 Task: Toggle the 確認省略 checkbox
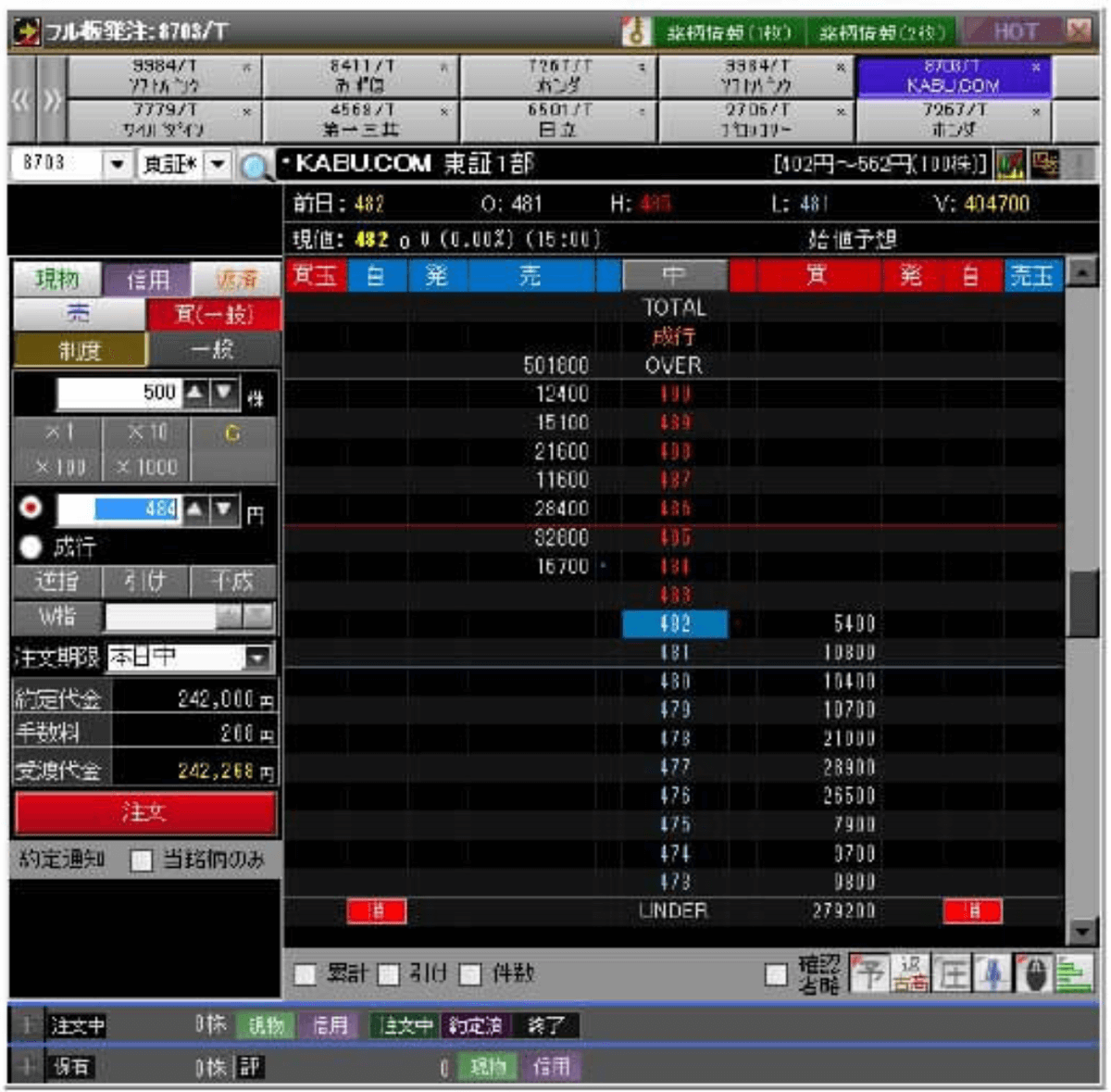click(777, 974)
